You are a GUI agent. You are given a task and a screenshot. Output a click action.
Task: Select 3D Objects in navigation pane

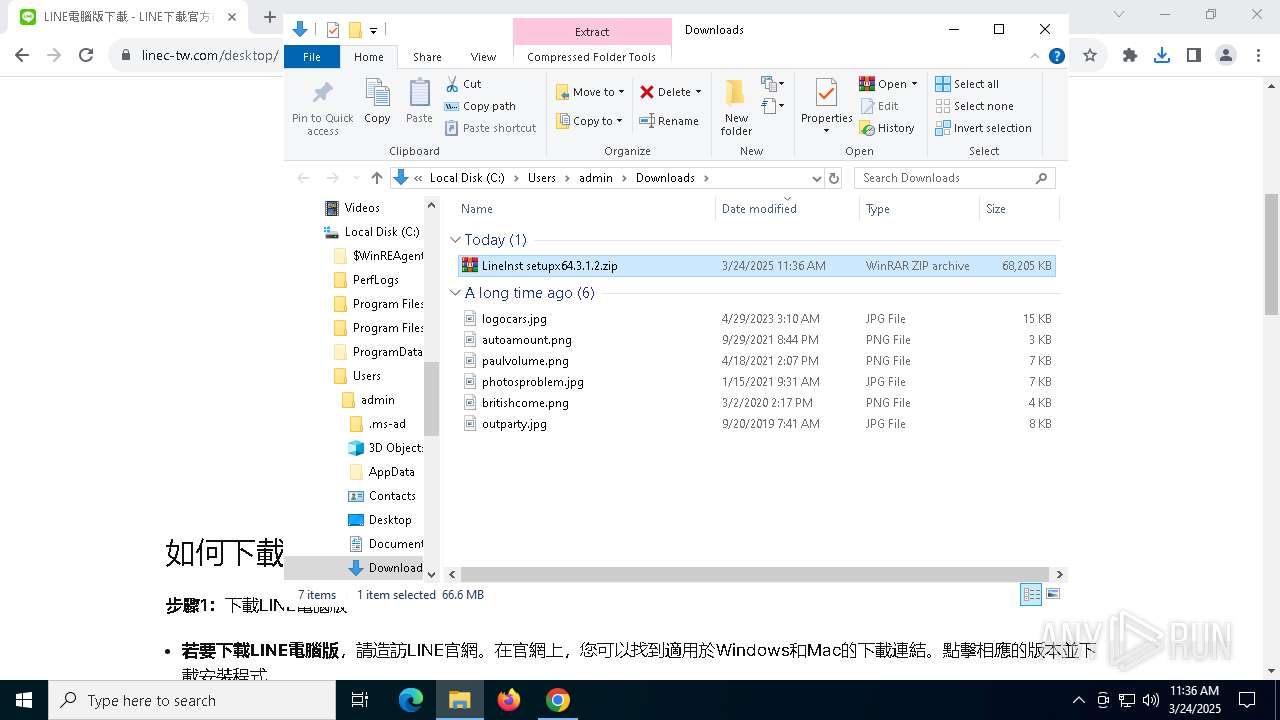tap(396, 448)
